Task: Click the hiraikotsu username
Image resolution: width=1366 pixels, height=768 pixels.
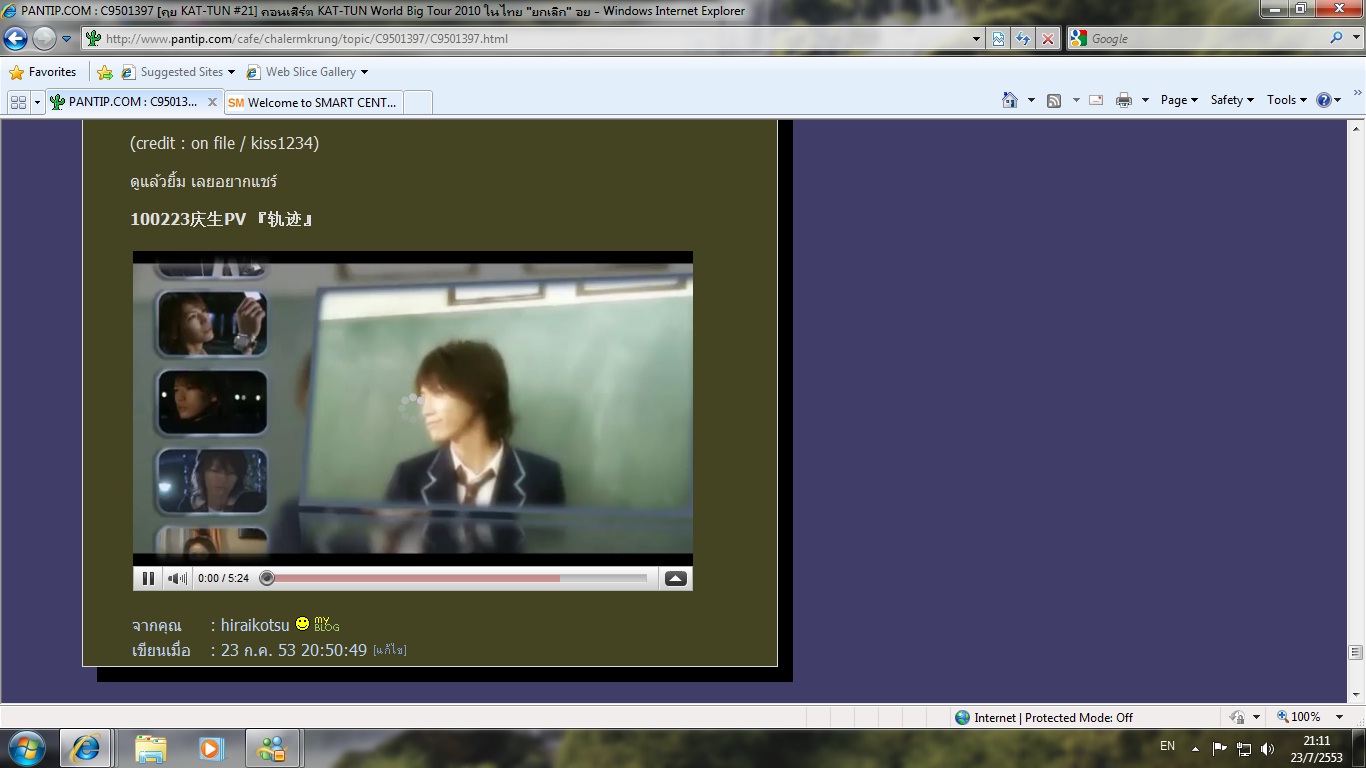Action: coord(255,625)
